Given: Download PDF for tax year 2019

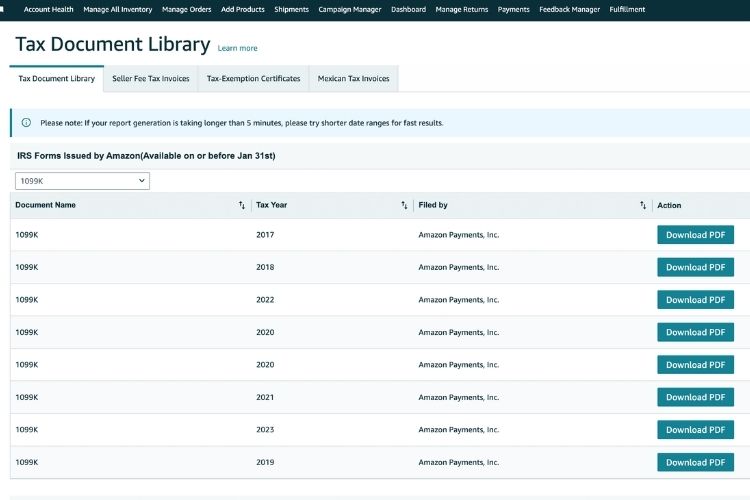Looking at the screenshot, I should [695, 462].
